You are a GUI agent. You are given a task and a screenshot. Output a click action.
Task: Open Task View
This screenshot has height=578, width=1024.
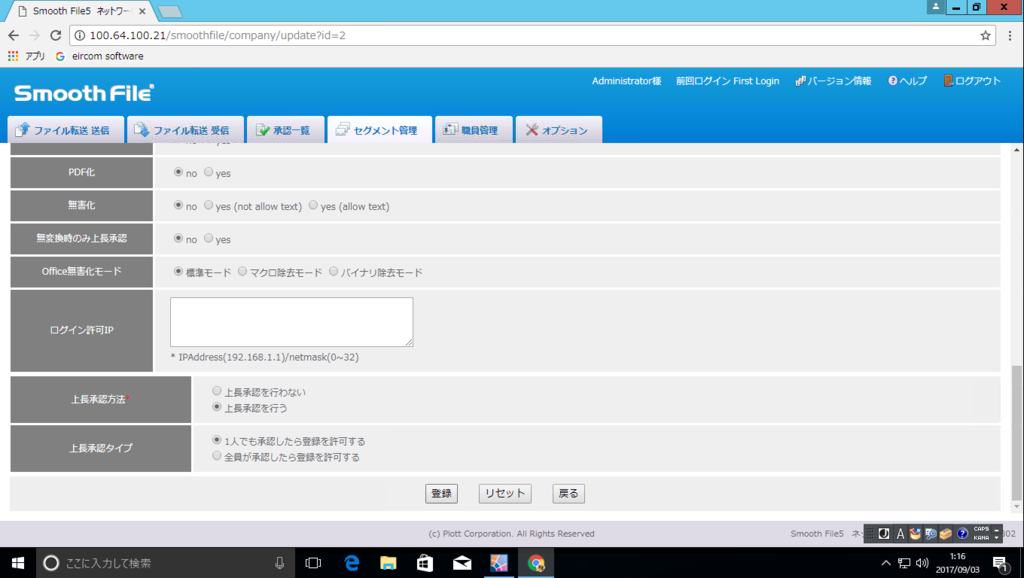313,563
